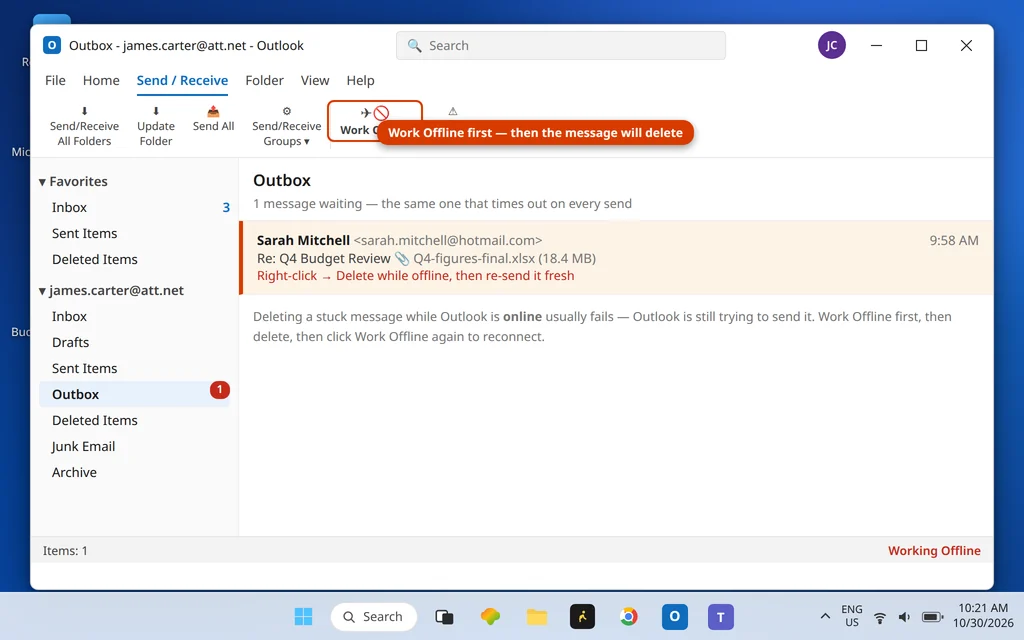Click the Outbox heading
The height and width of the screenshot is (640, 1024).
click(281, 180)
